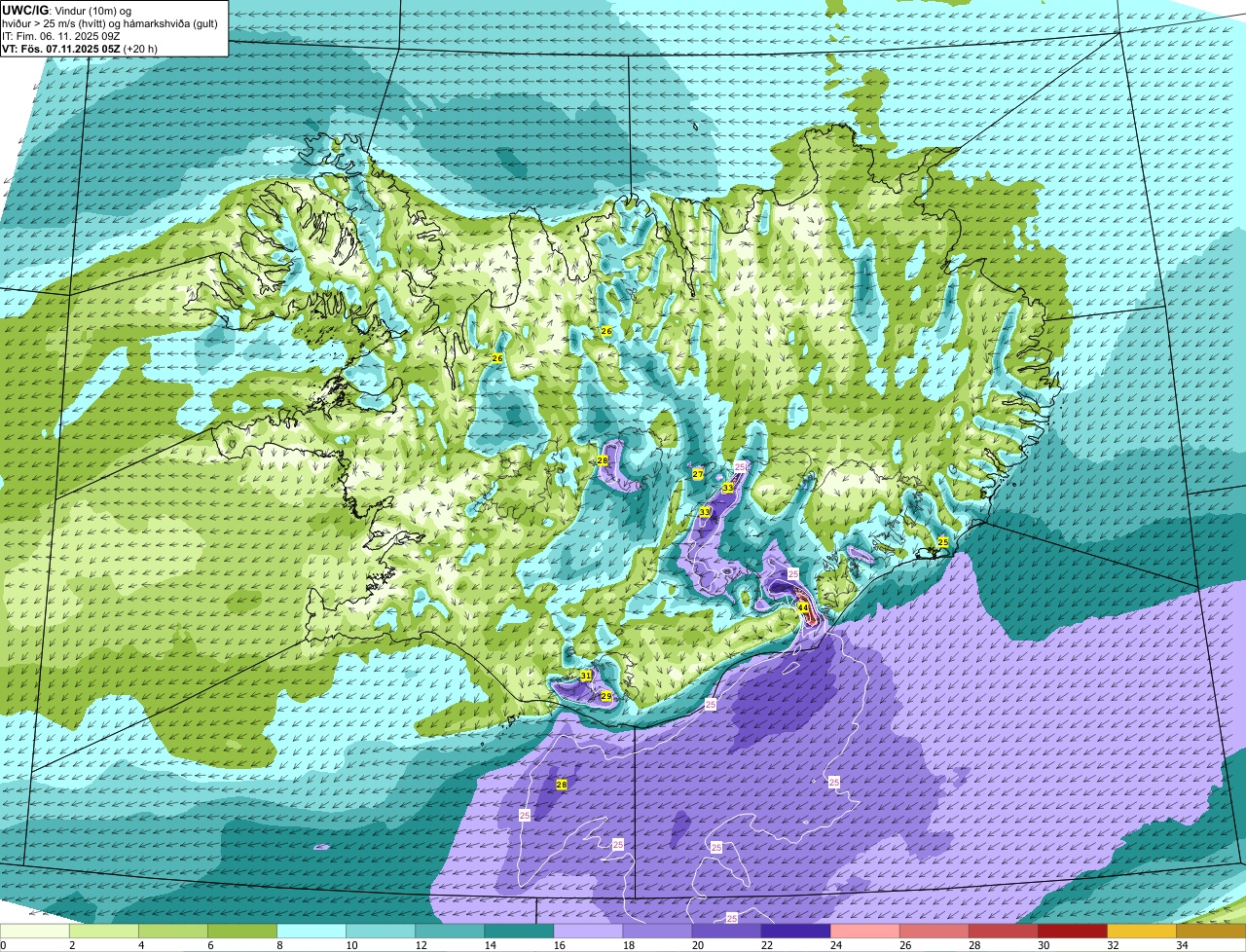Click the yellow 25 gust label
Image resolution: width=1246 pixels, height=952 pixels.
942,541
